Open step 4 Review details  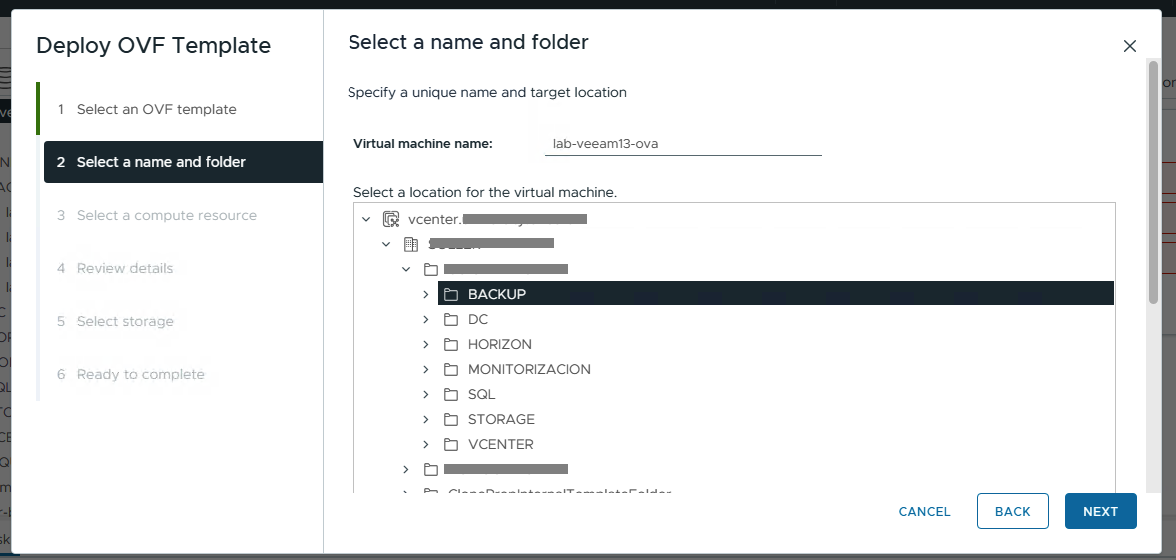click(x=183, y=268)
